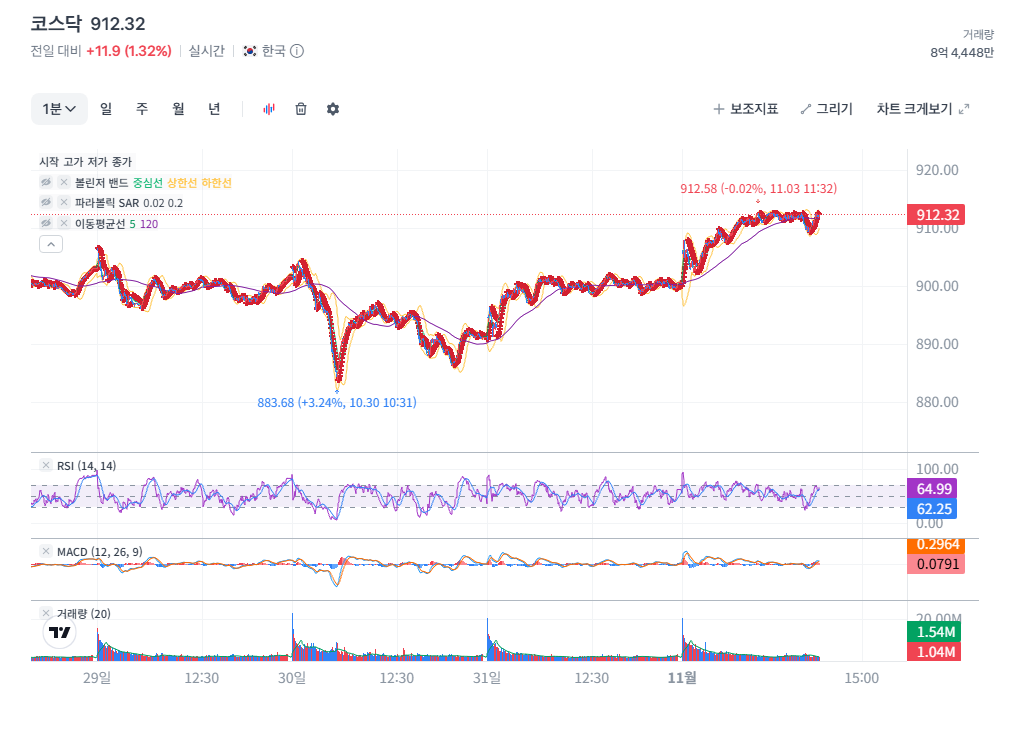Click the 그리기 drawing button
The width and height of the screenshot is (1011, 737).
(826, 109)
